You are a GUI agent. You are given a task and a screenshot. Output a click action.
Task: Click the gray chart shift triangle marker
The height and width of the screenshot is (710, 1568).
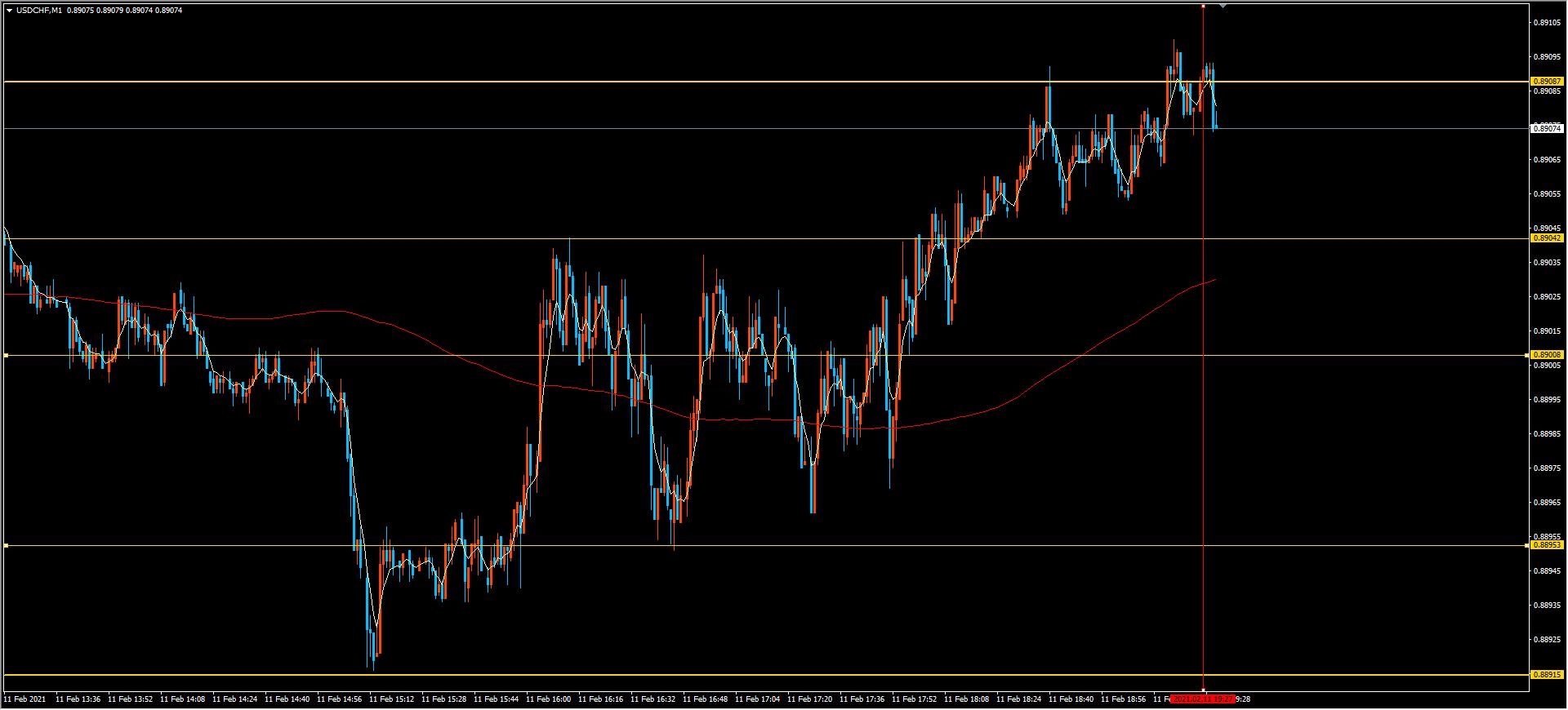(x=1223, y=6)
